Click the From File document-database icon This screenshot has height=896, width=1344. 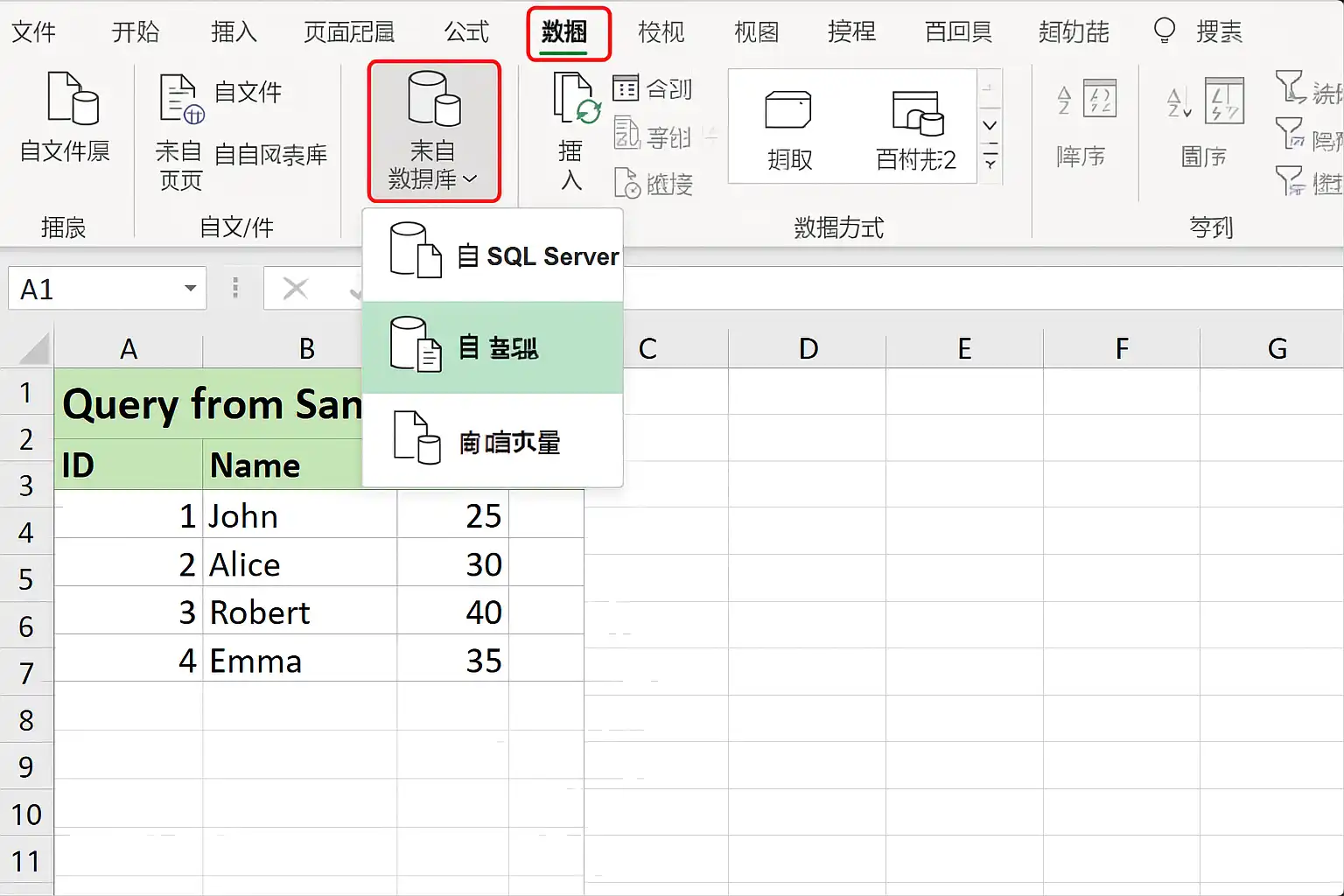[x=73, y=98]
